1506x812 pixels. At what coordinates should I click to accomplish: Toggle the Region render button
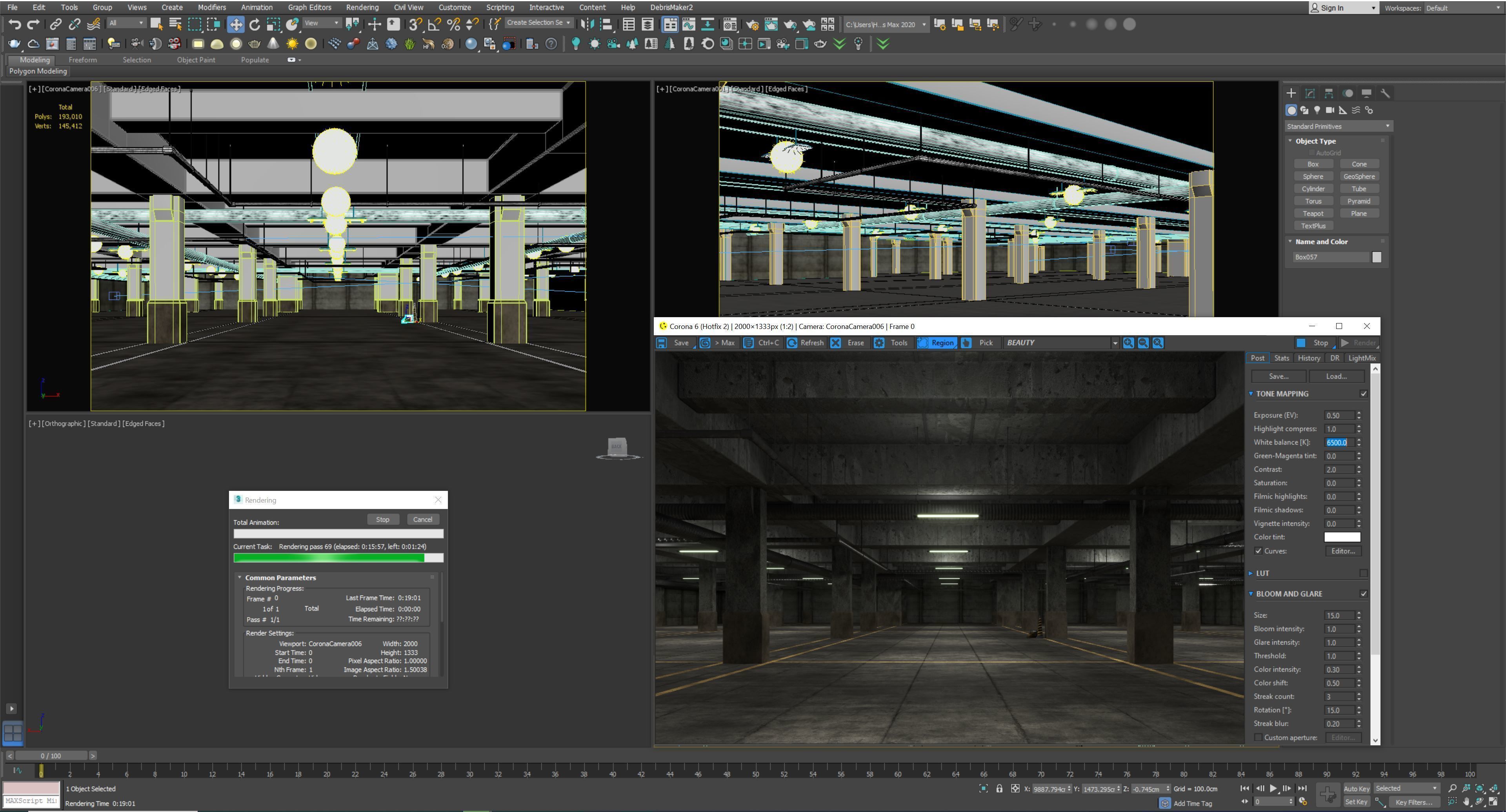click(x=937, y=343)
